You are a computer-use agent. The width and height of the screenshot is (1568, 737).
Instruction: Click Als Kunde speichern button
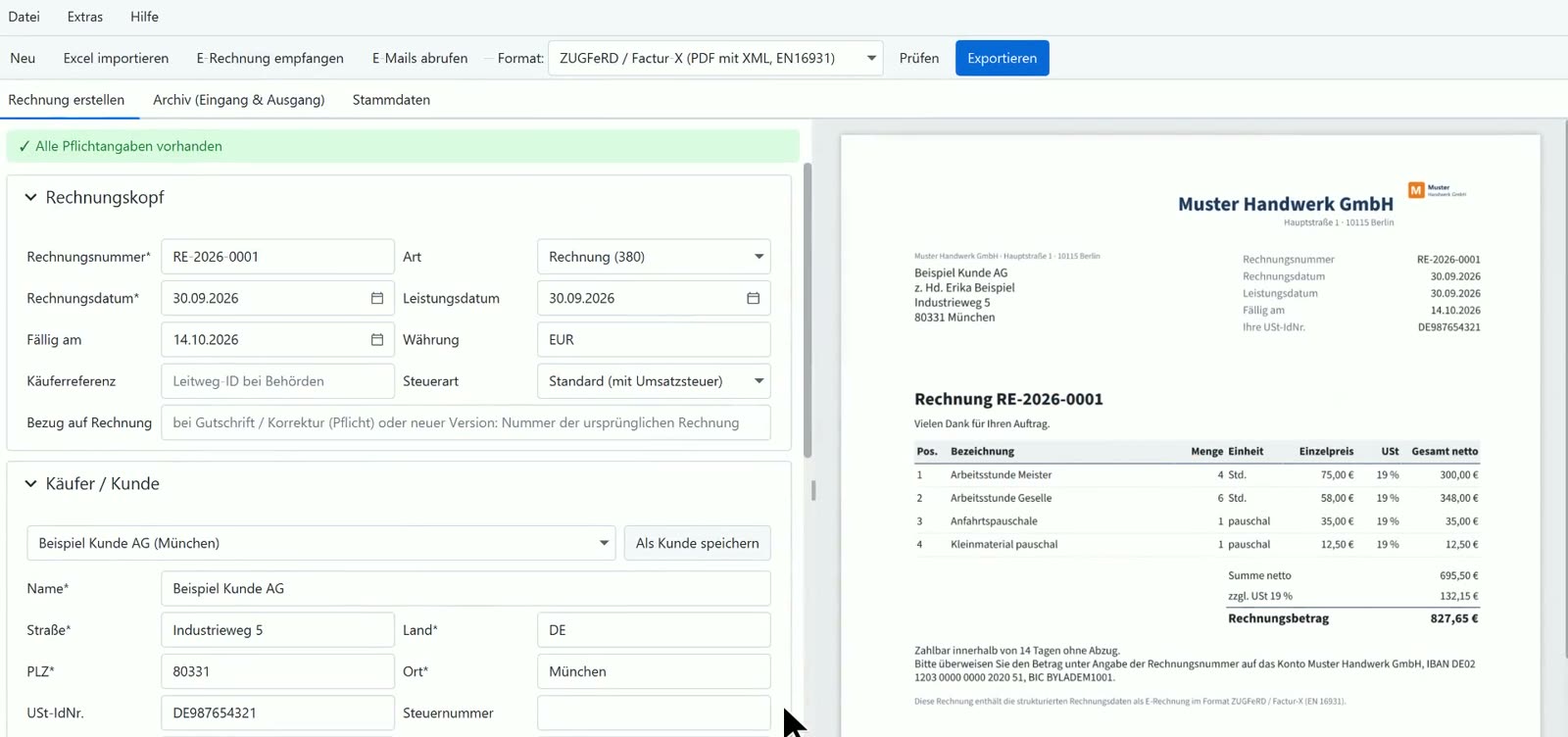pos(698,543)
